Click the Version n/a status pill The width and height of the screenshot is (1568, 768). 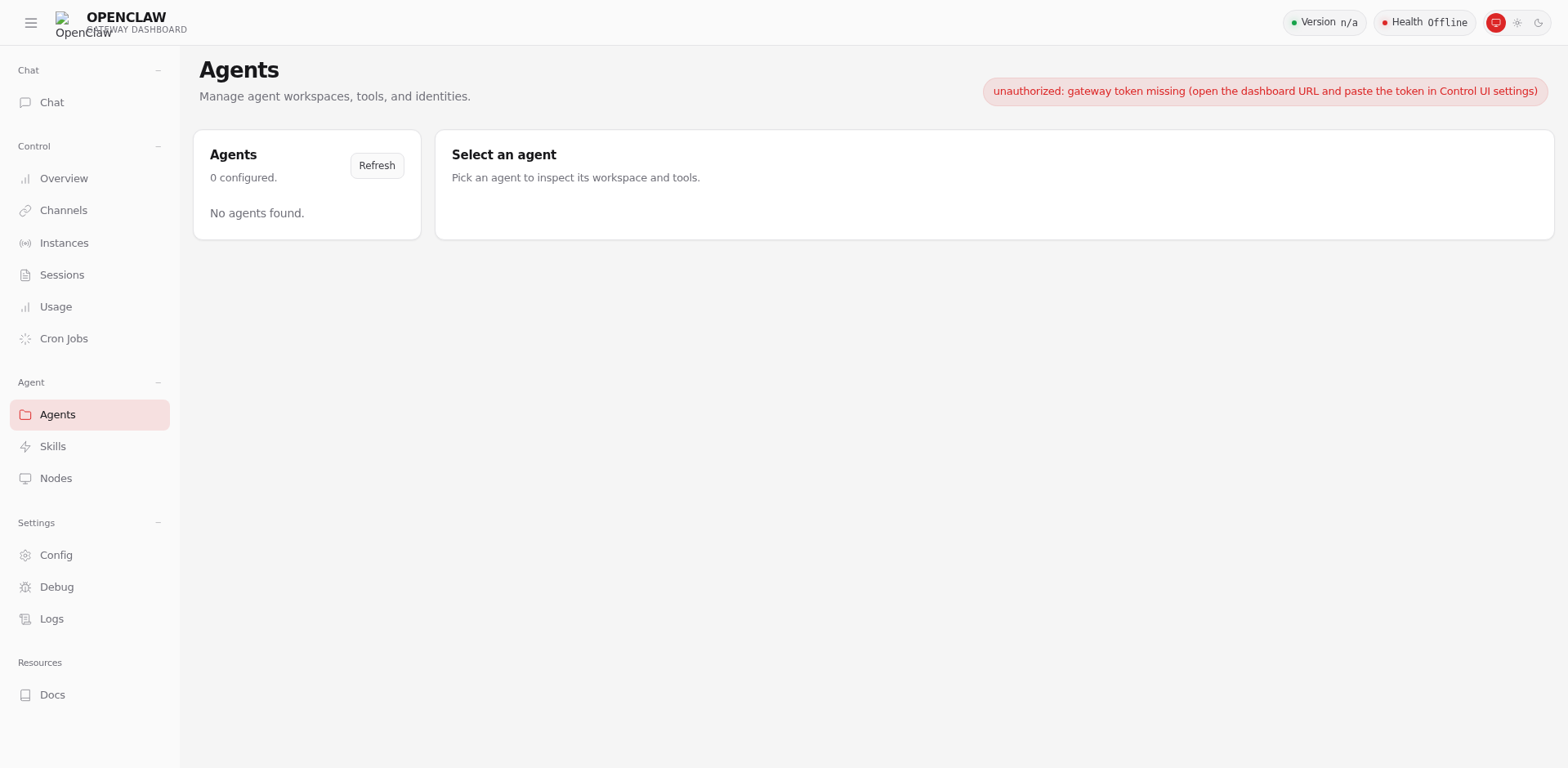1324,23
